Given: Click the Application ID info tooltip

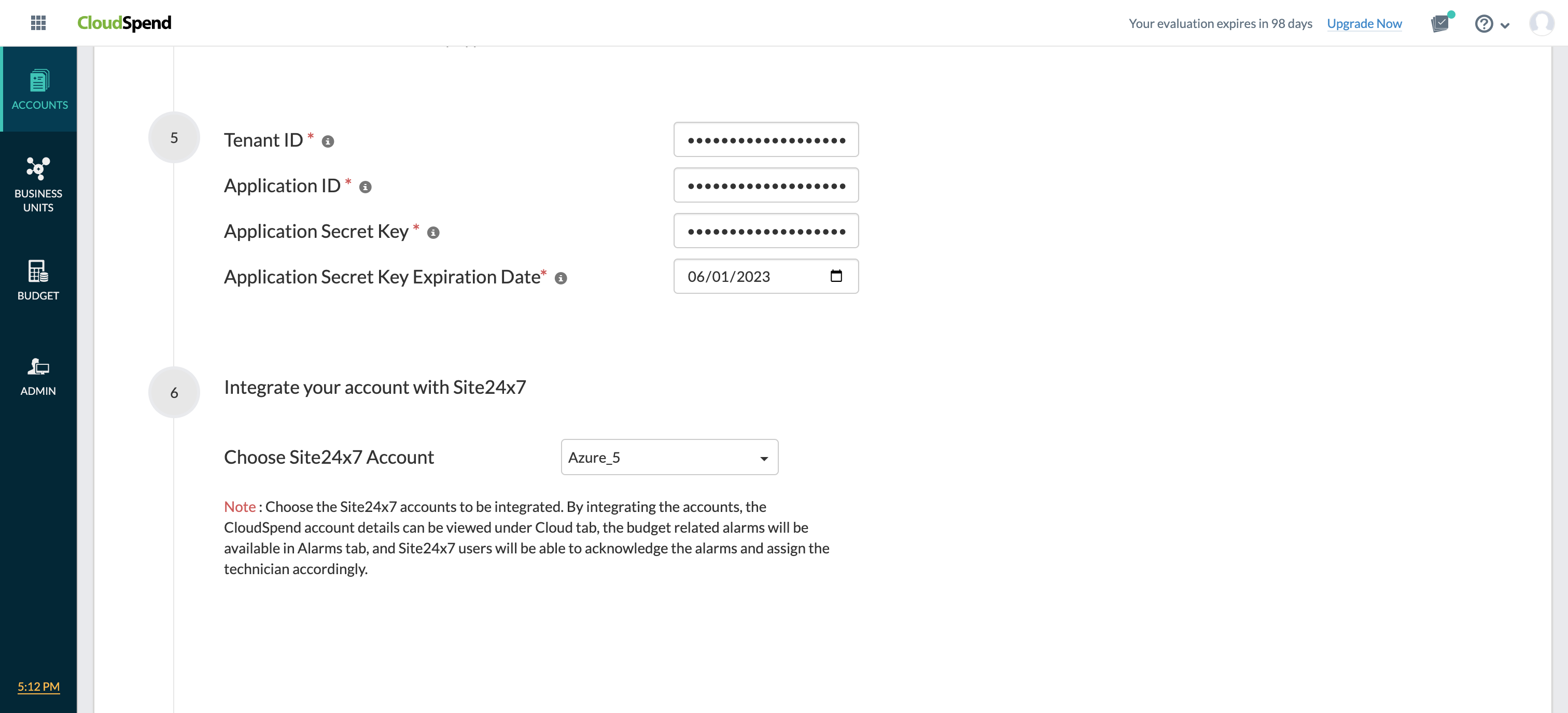Looking at the screenshot, I should (365, 188).
